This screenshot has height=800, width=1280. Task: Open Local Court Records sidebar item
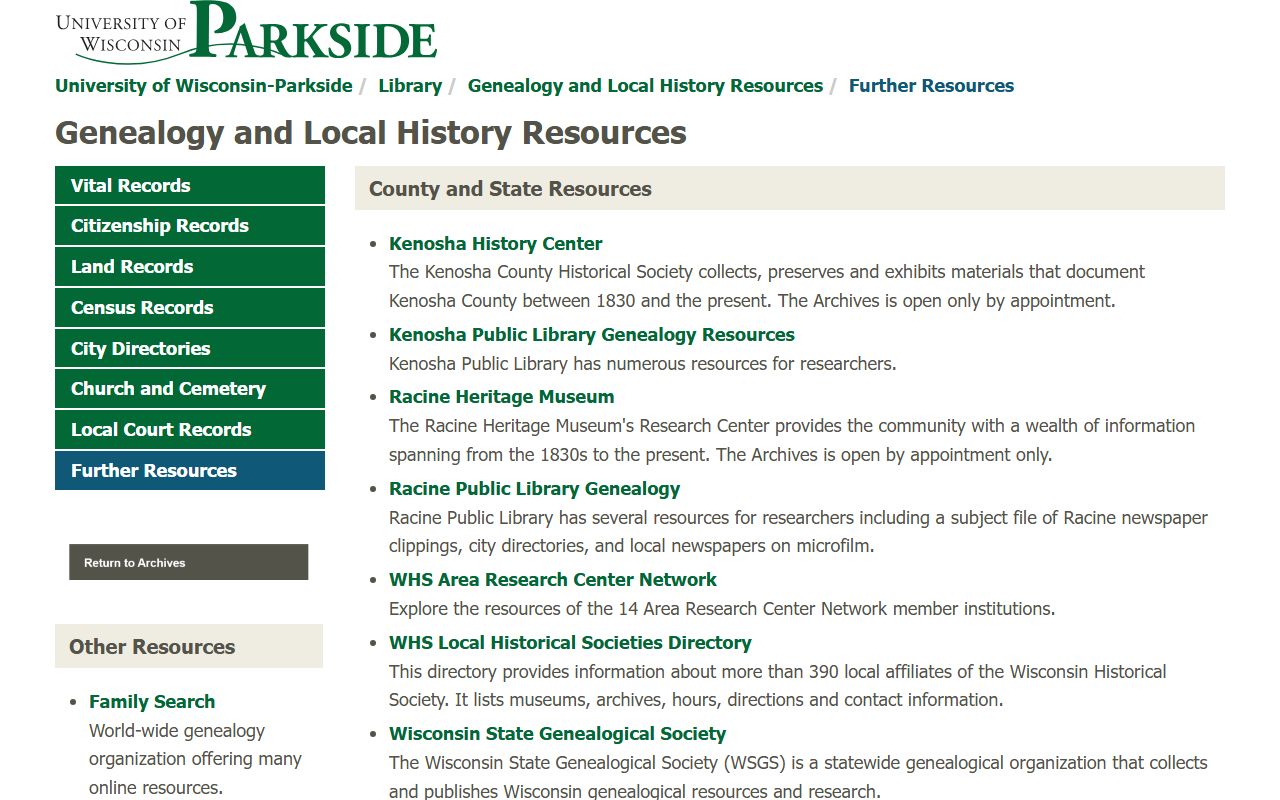[x=190, y=430]
